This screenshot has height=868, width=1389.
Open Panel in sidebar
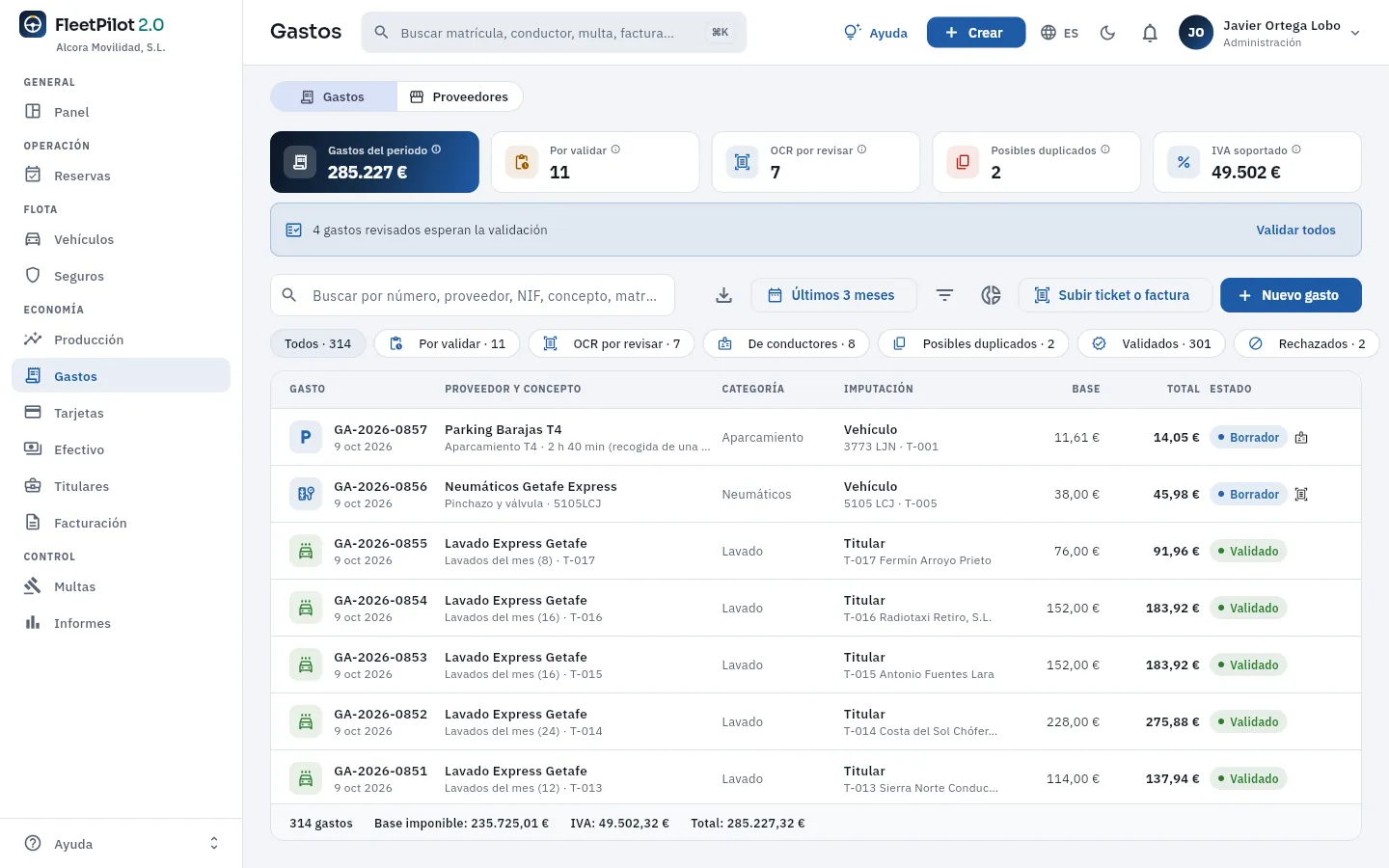pyautogui.click(x=121, y=112)
